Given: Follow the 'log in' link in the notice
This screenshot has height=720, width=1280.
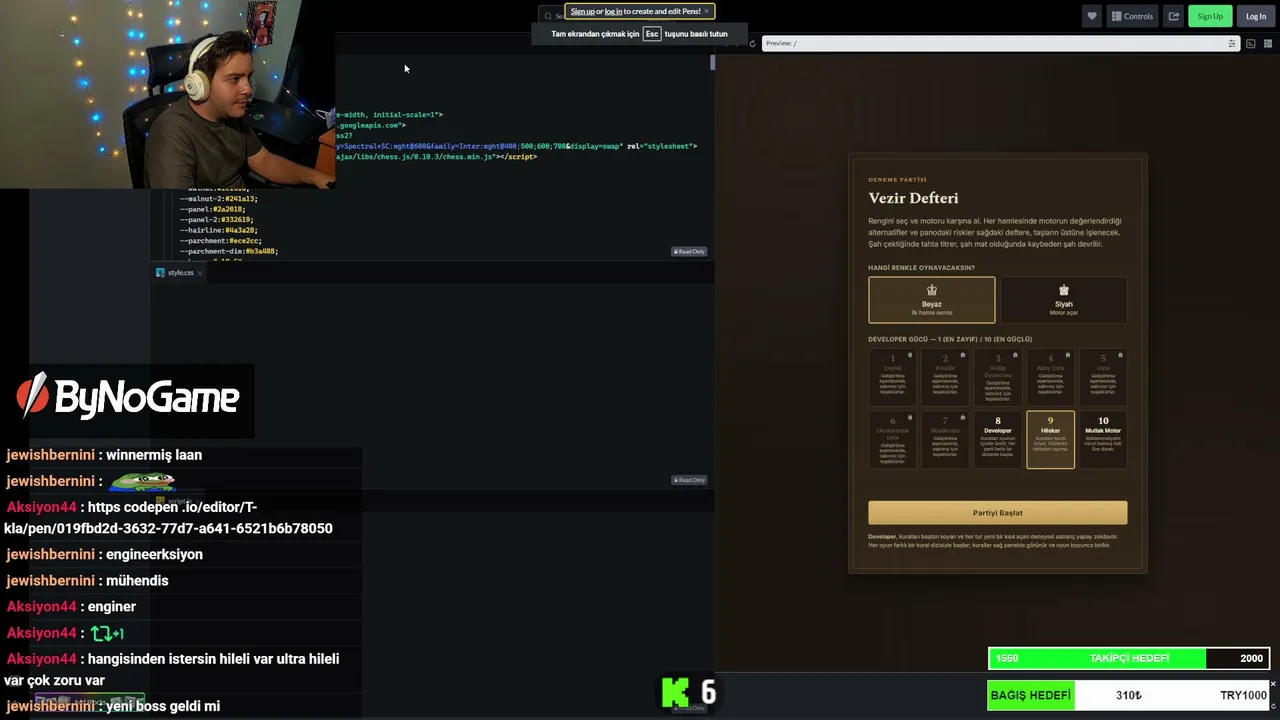Looking at the screenshot, I should click(613, 12).
